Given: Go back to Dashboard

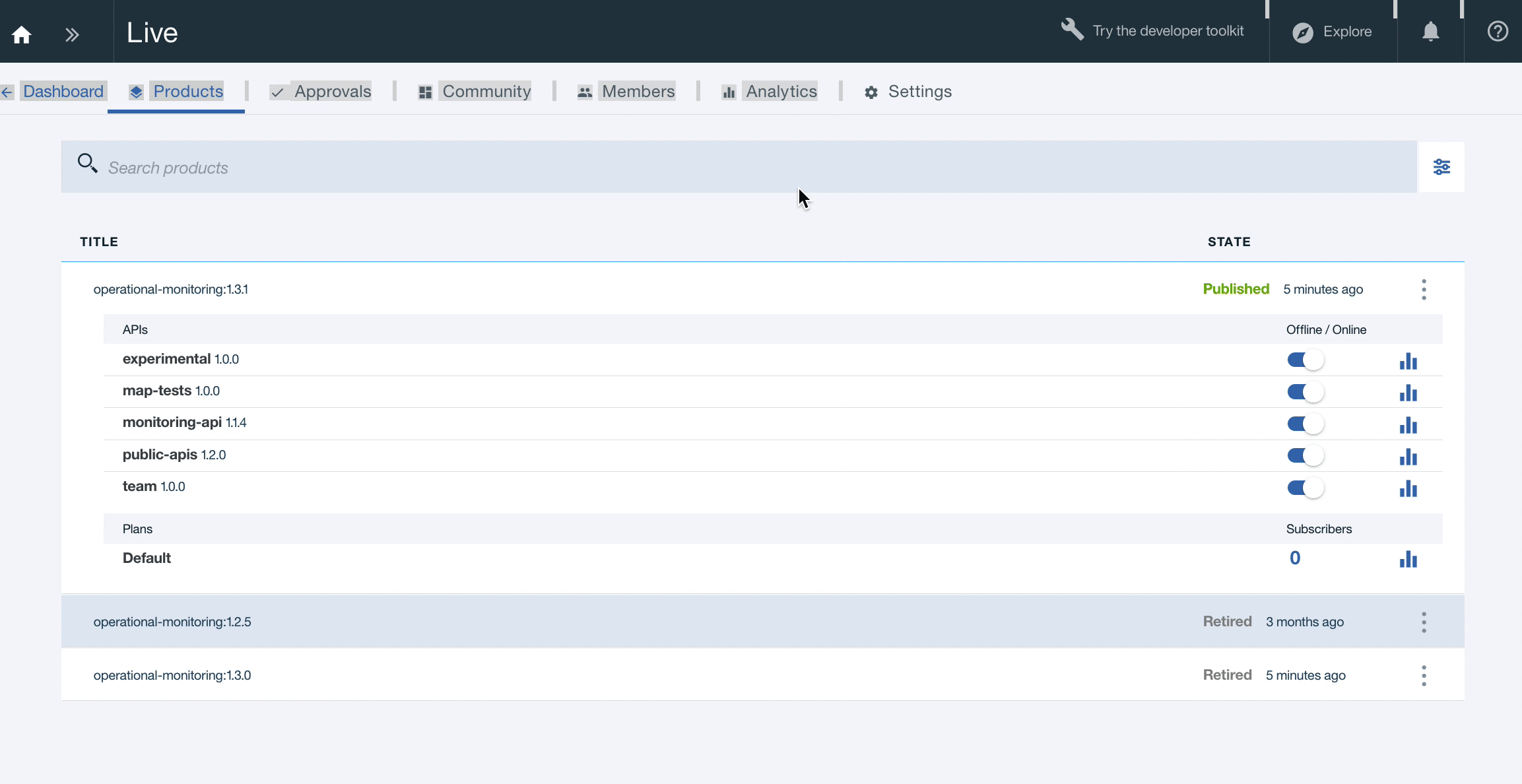Looking at the screenshot, I should click(63, 92).
